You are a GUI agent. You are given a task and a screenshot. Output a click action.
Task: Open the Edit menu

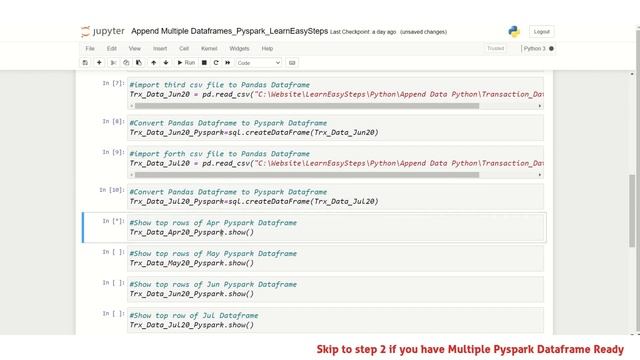click(x=111, y=49)
